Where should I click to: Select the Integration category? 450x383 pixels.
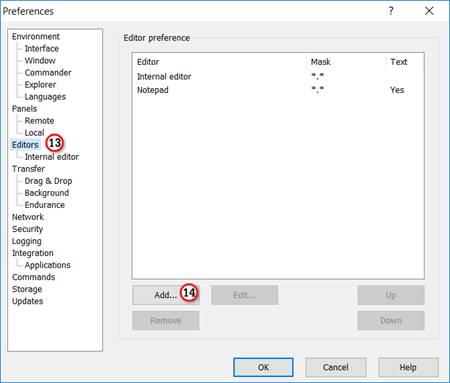pyautogui.click(x=33, y=253)
